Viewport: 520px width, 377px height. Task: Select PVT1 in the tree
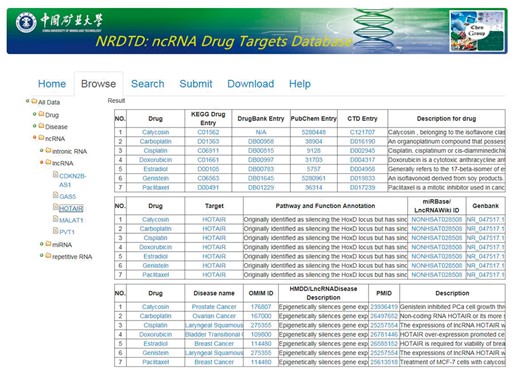67,232
